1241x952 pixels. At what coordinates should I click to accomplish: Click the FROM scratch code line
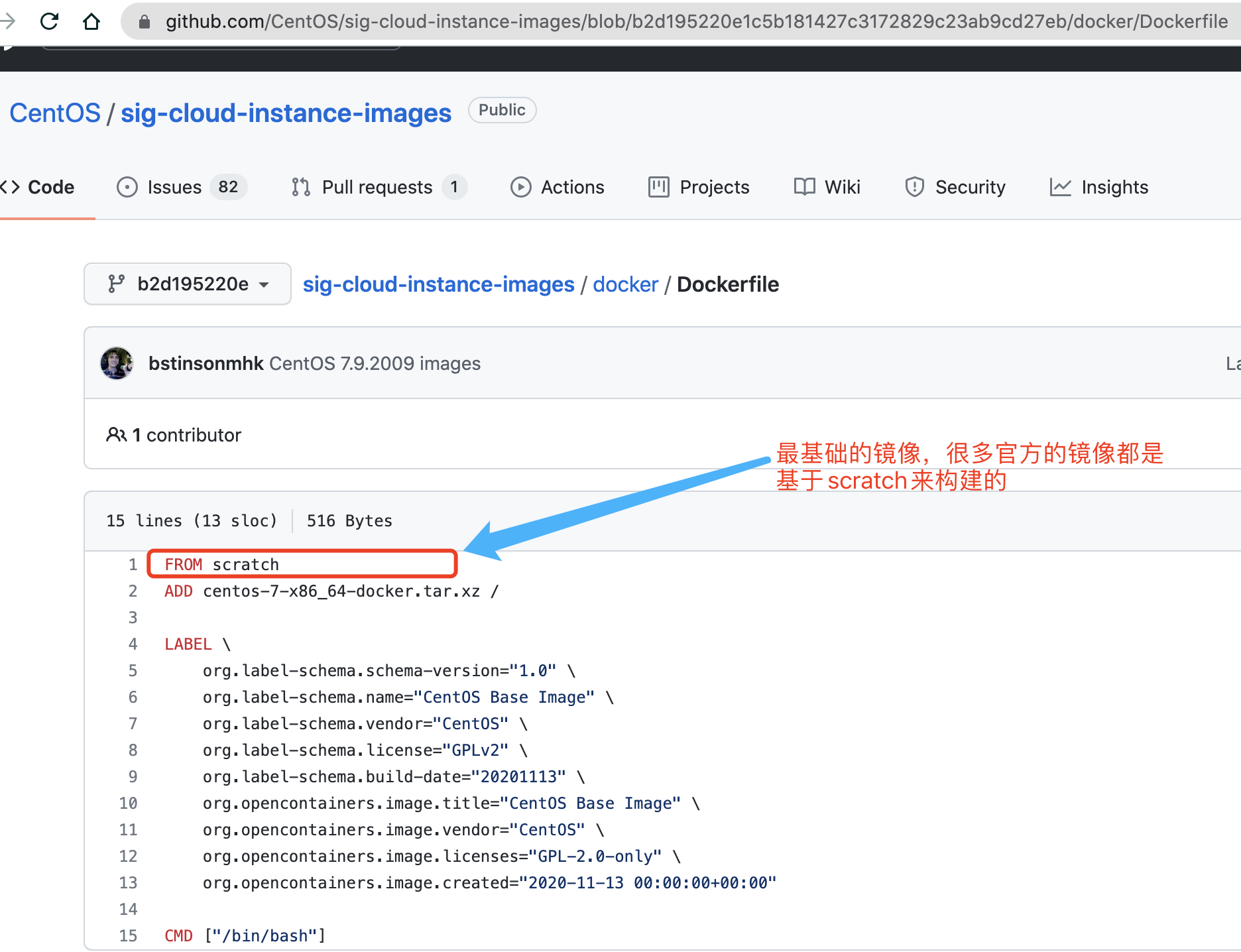(222, 564)
